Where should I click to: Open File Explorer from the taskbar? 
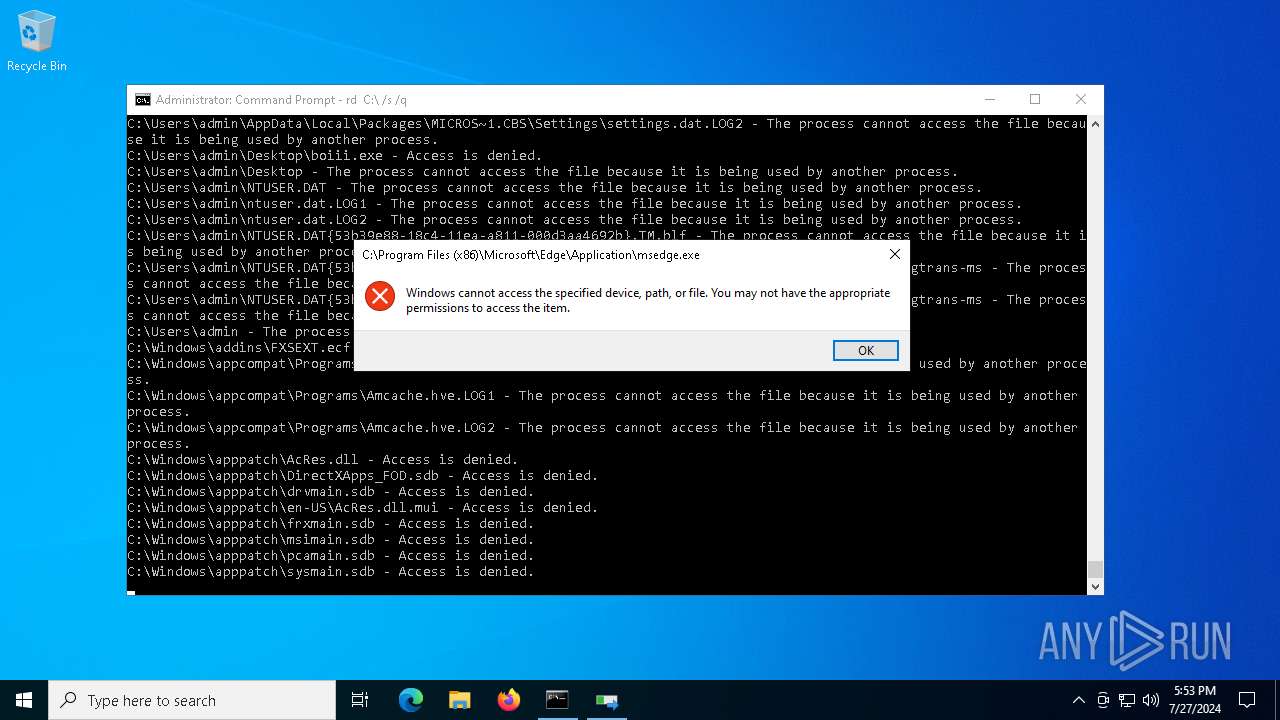(459, 700)
